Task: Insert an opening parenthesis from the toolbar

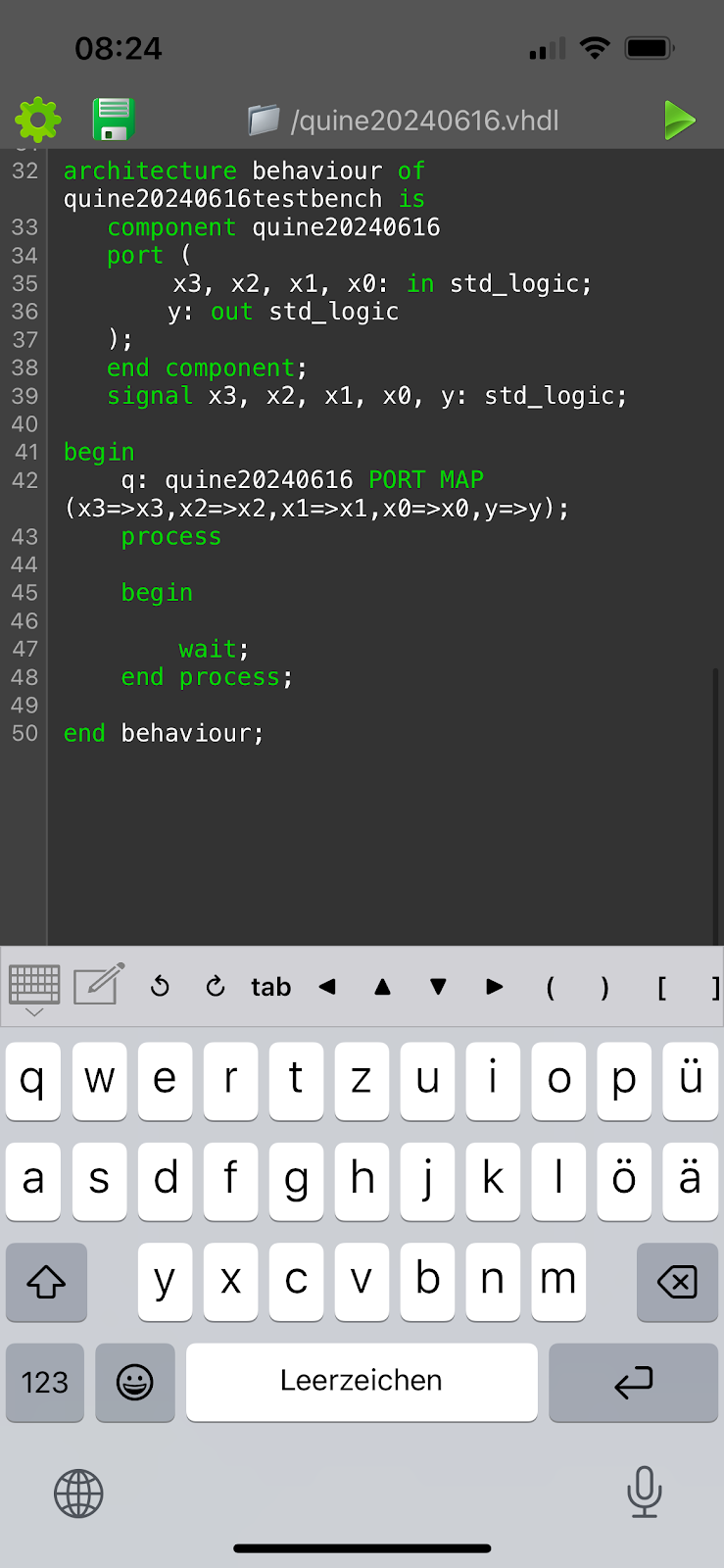Action: (551, 987)
